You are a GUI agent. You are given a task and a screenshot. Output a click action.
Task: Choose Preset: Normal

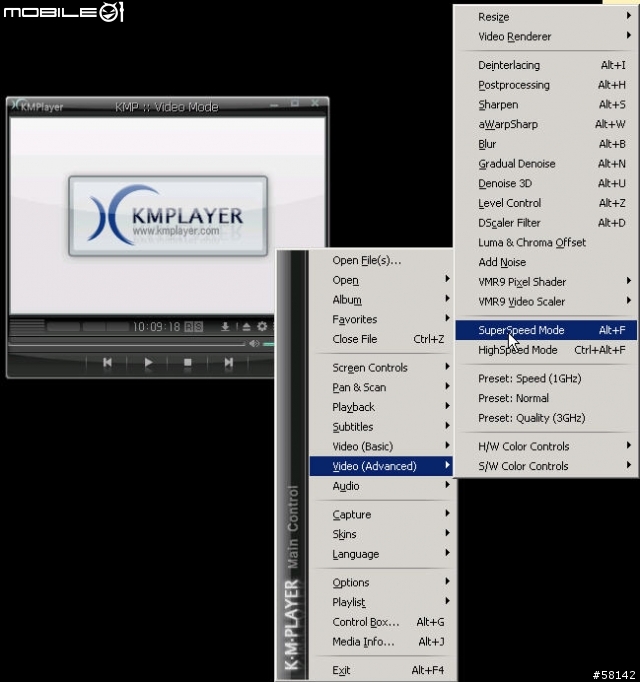[546, 398]
